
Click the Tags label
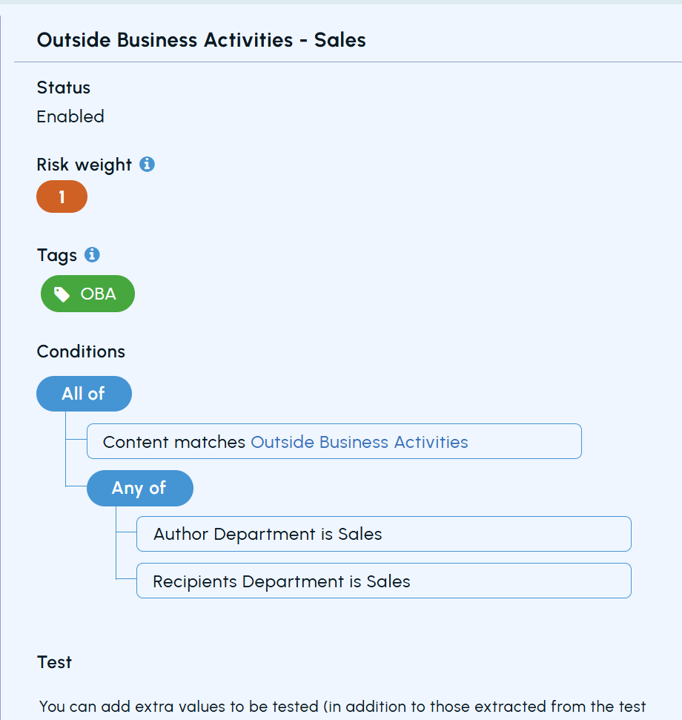coord(57,255)
